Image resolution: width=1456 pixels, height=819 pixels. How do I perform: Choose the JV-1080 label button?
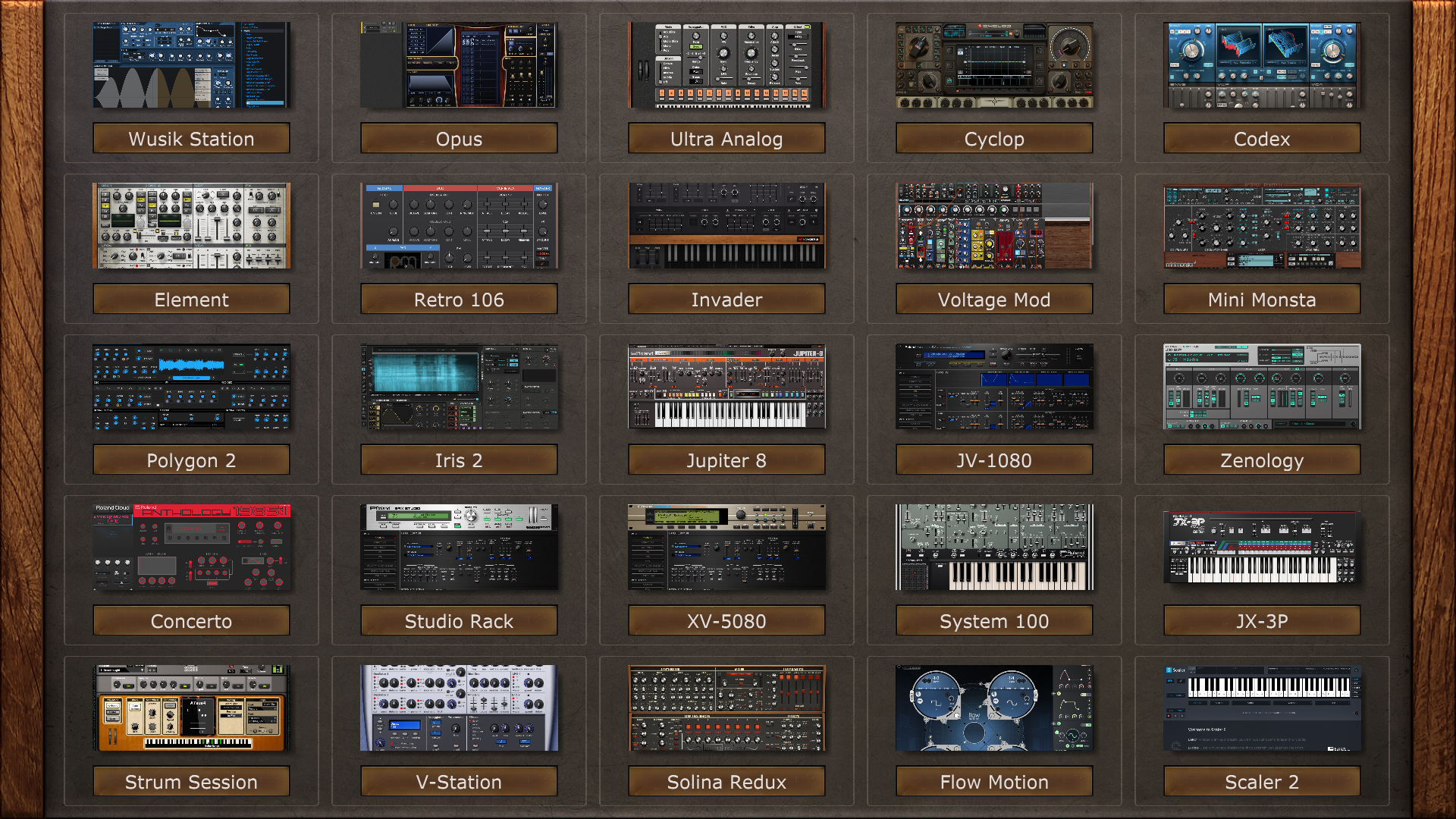994,460
